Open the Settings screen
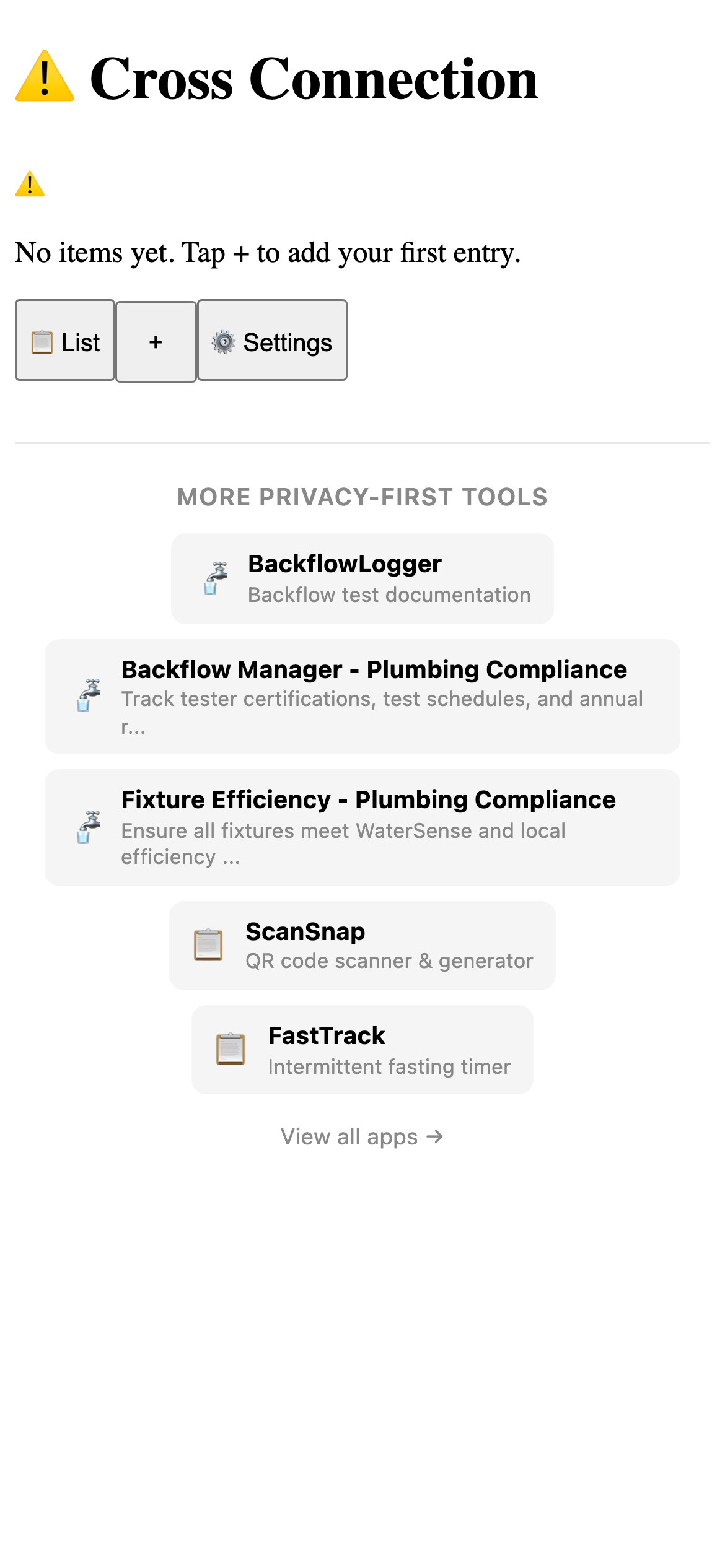 [x=271, y=341]
